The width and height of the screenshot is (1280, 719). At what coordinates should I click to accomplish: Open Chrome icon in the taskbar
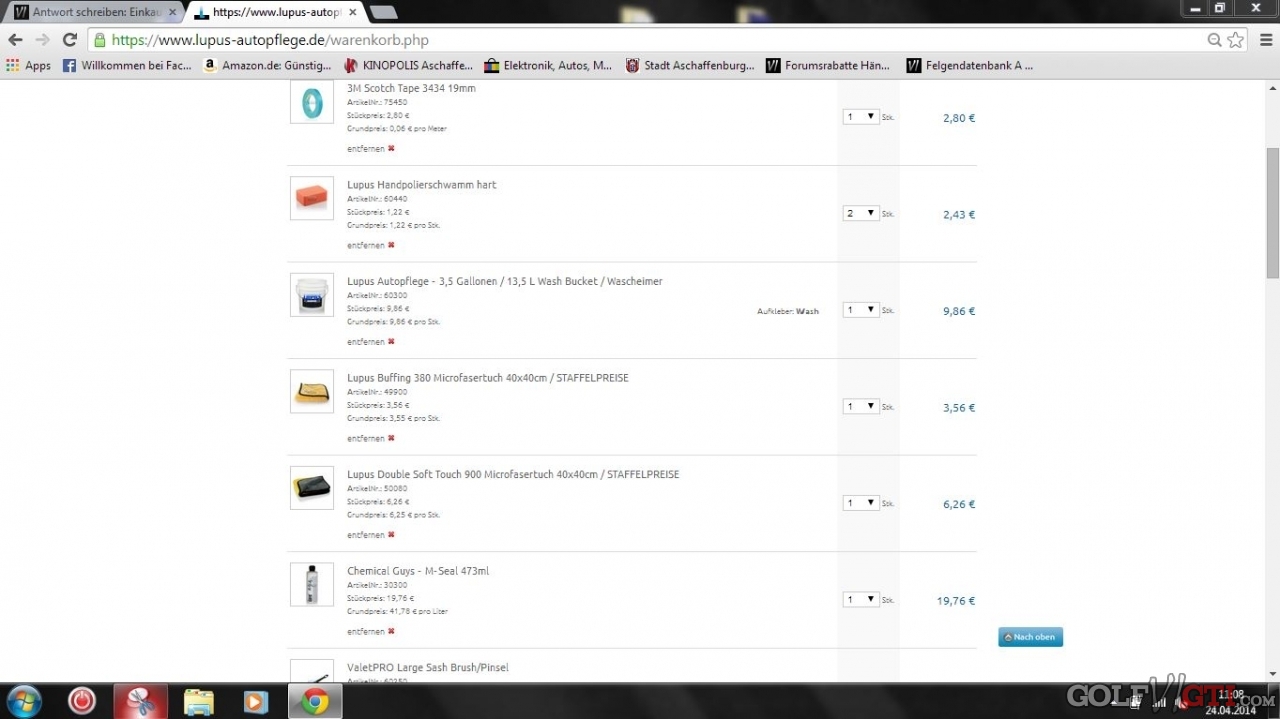(x=315, y=701)
